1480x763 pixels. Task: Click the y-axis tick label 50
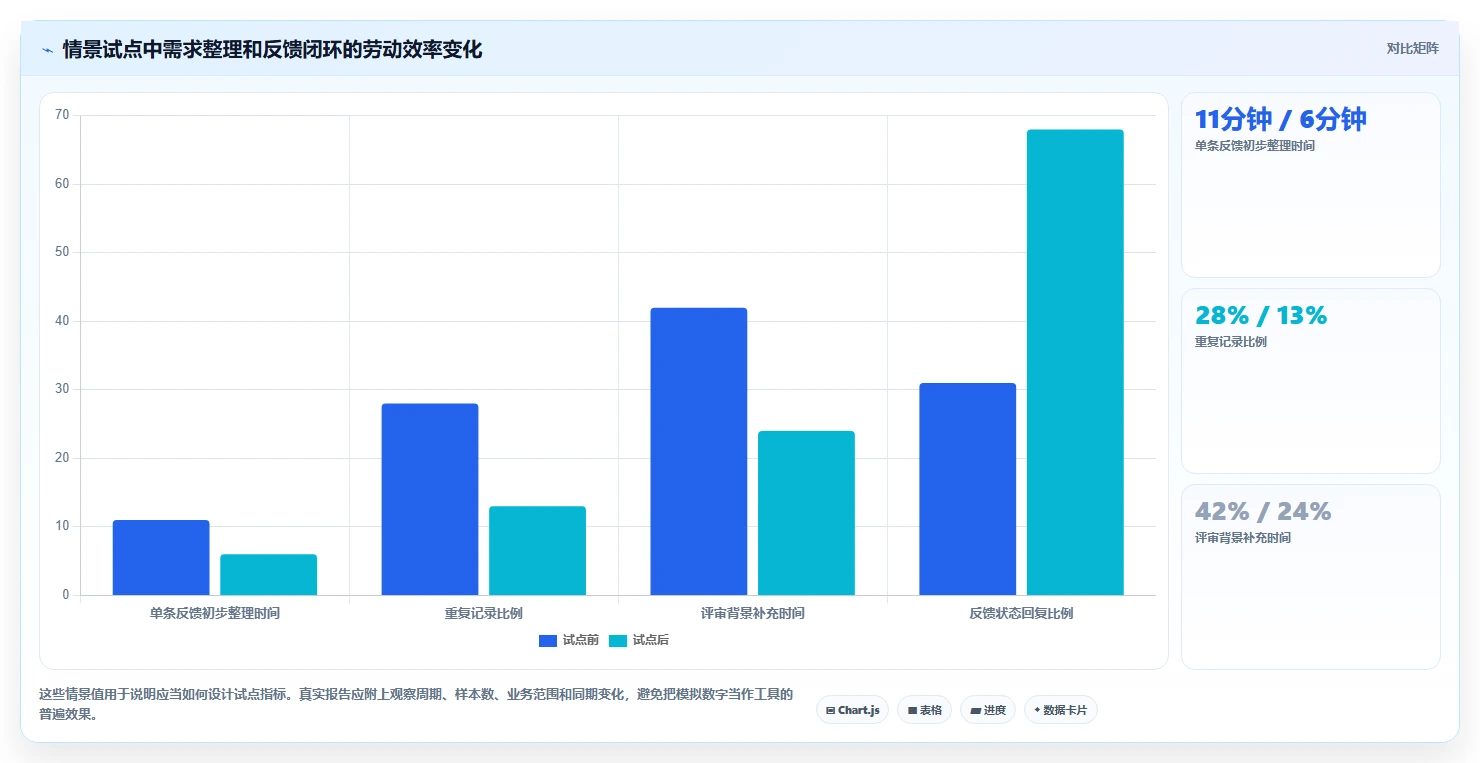coord(62,252)
